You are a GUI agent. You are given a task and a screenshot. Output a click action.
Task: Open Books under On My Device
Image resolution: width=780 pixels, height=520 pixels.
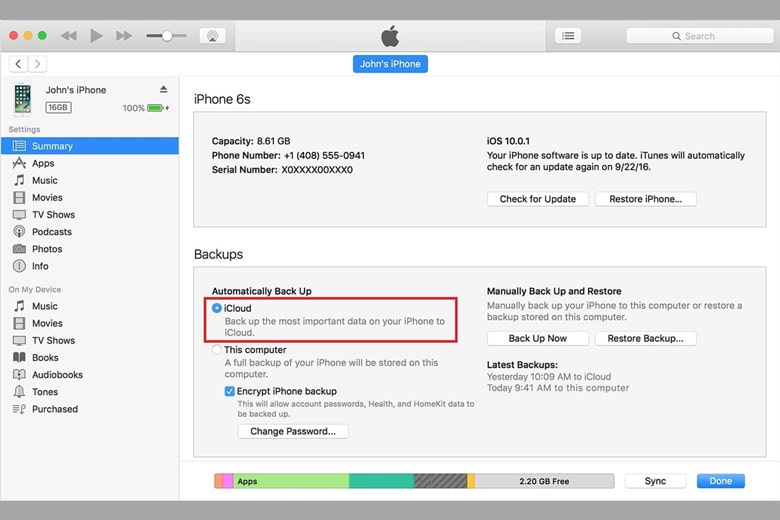click(90, 358)
